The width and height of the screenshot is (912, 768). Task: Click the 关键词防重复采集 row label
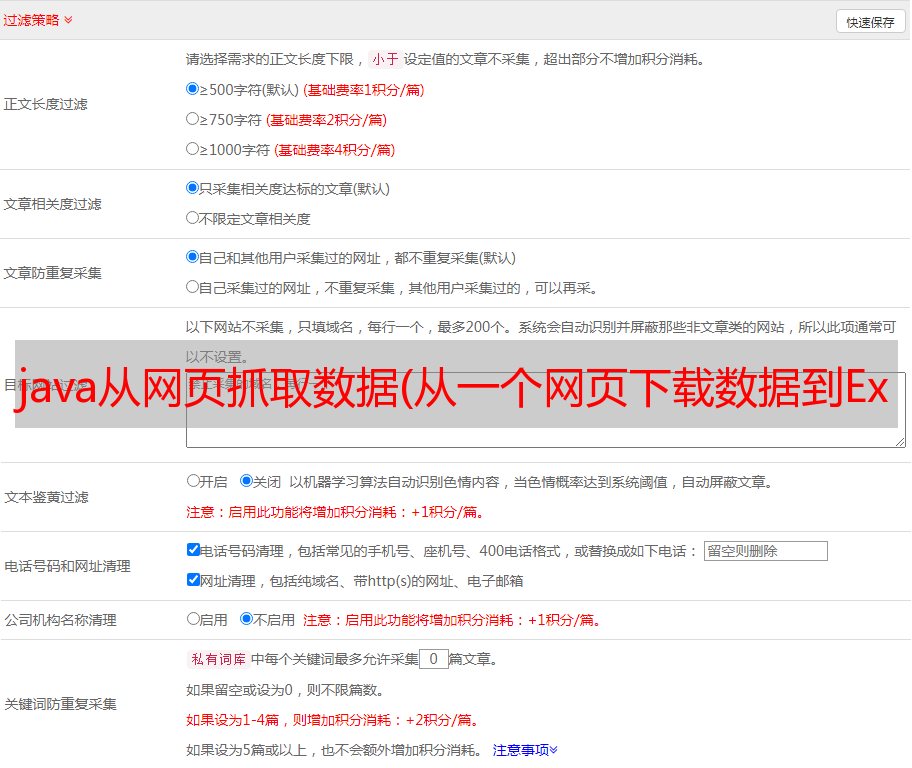60,705
